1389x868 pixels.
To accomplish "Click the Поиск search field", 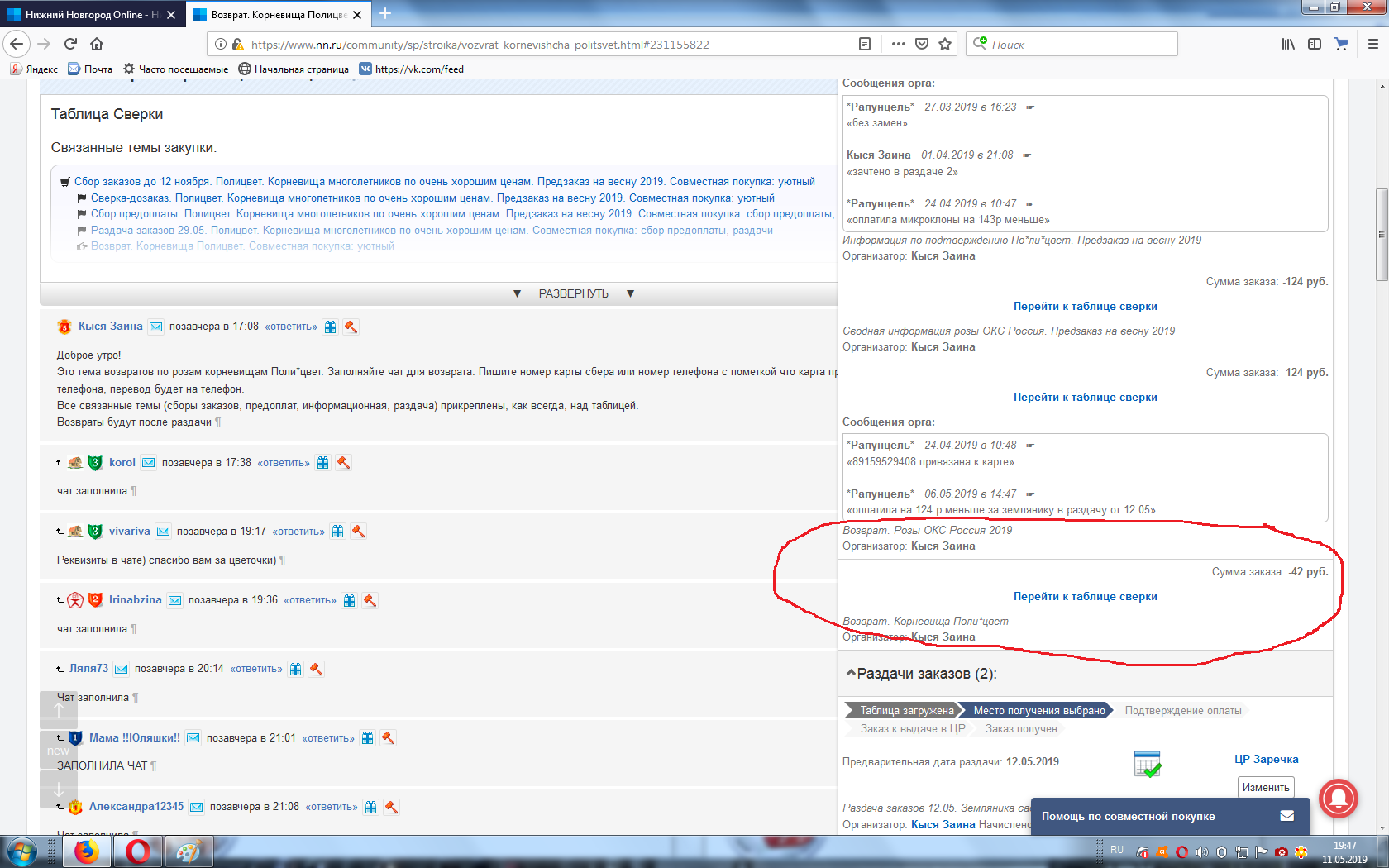I will (x=1072, y=44).
